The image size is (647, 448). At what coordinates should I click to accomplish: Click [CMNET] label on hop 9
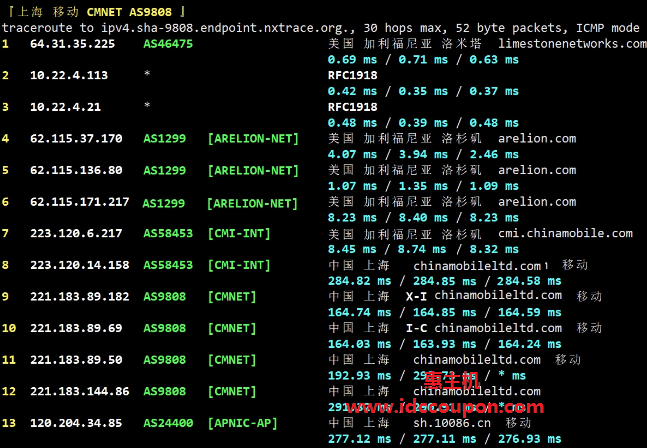pyautogui.click(x=231, y=297)
